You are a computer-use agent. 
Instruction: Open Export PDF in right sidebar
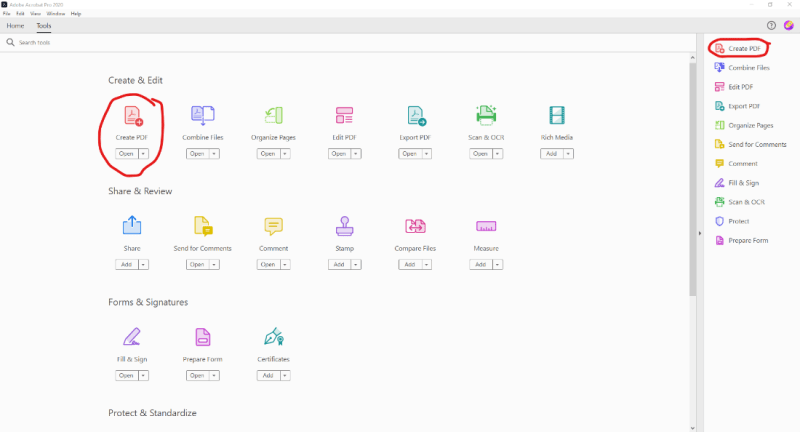tap(737, 106)
